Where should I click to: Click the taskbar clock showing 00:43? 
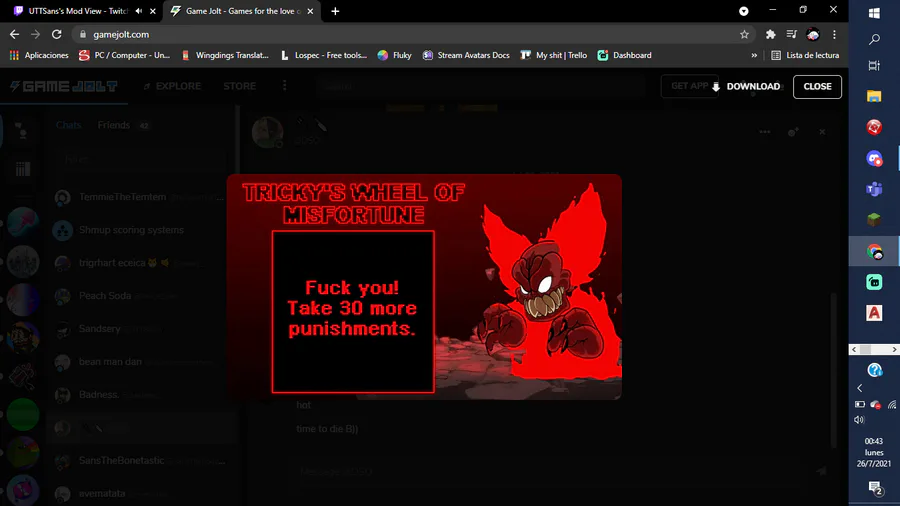click(x=874, y=452)
